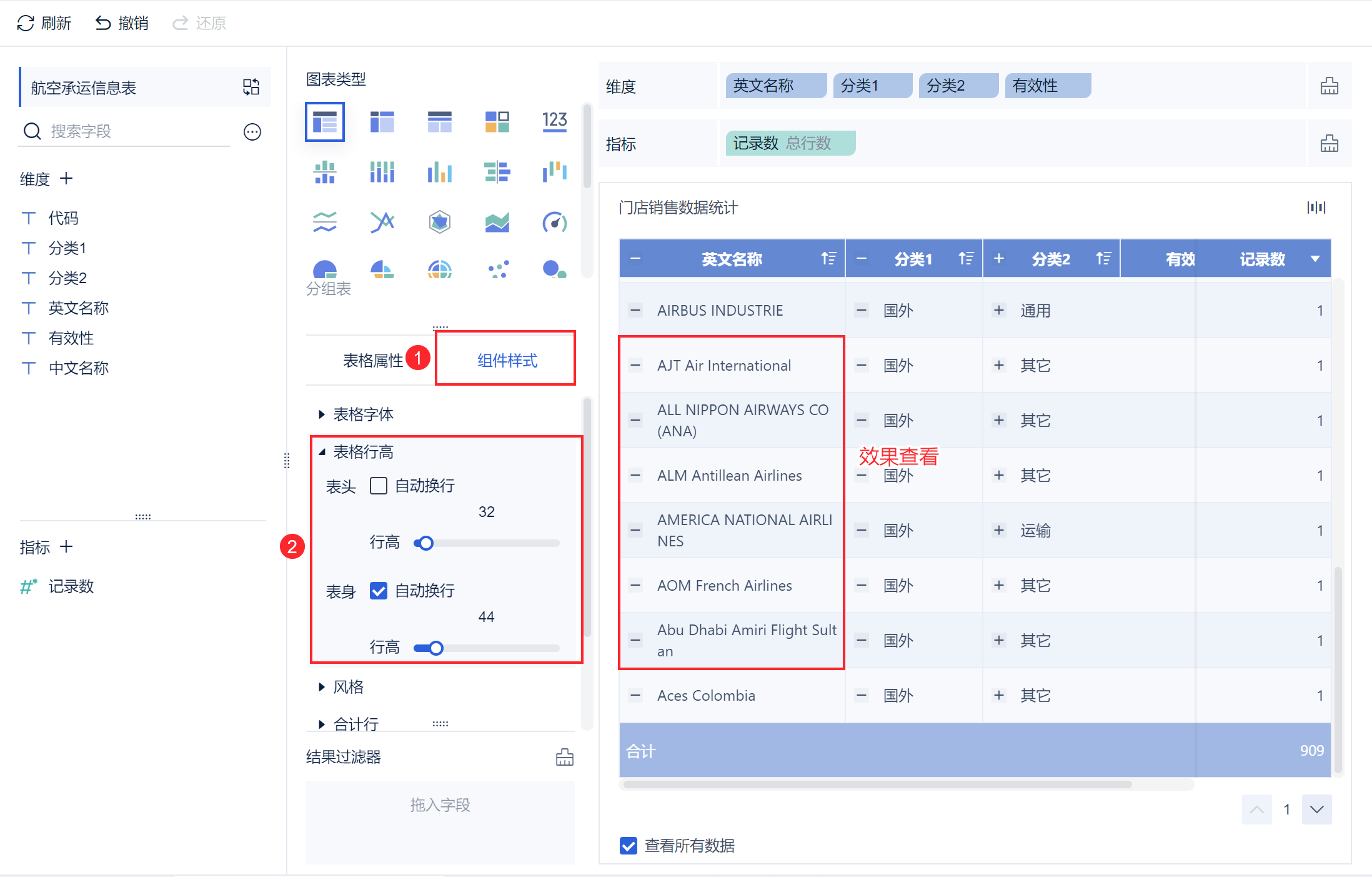The width and height of the screenshot is (1372, 877).
Task: Select the color block table chart type
Action: pyautogui.click(x=497, y=122)
